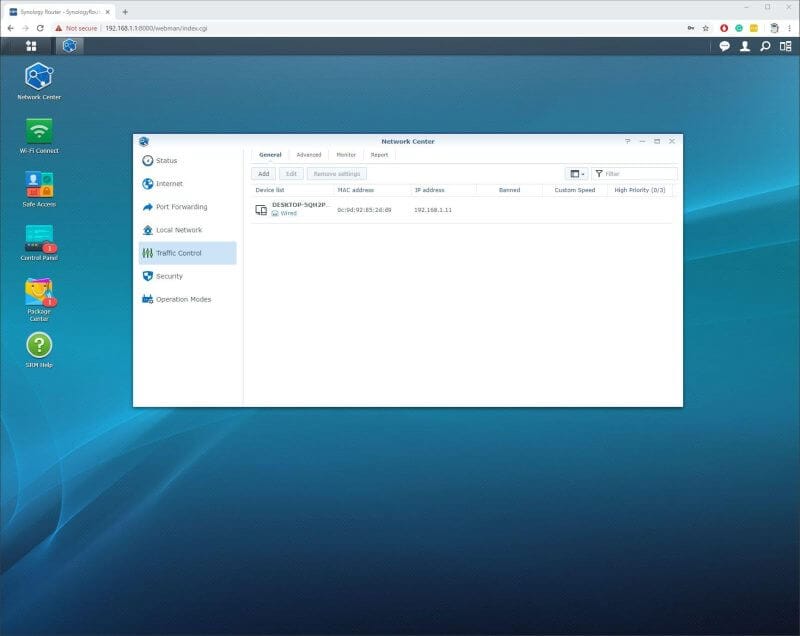This screenshot has height=636, width=800.
Task: Open user account options icon
Action: point(745,46)
